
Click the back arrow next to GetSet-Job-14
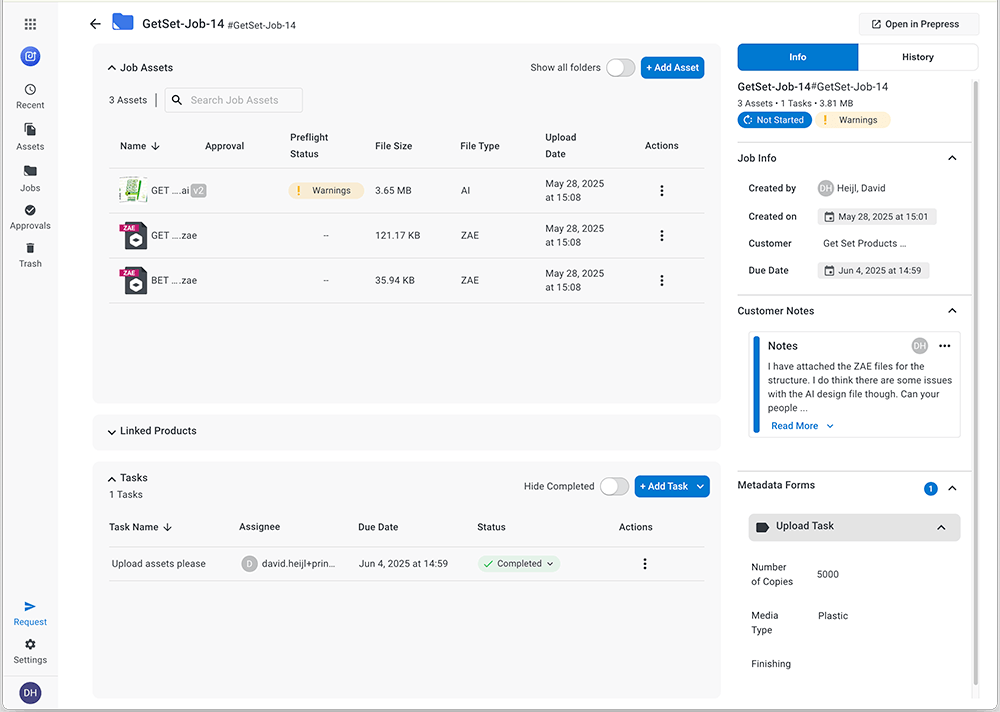click(95, 24)
